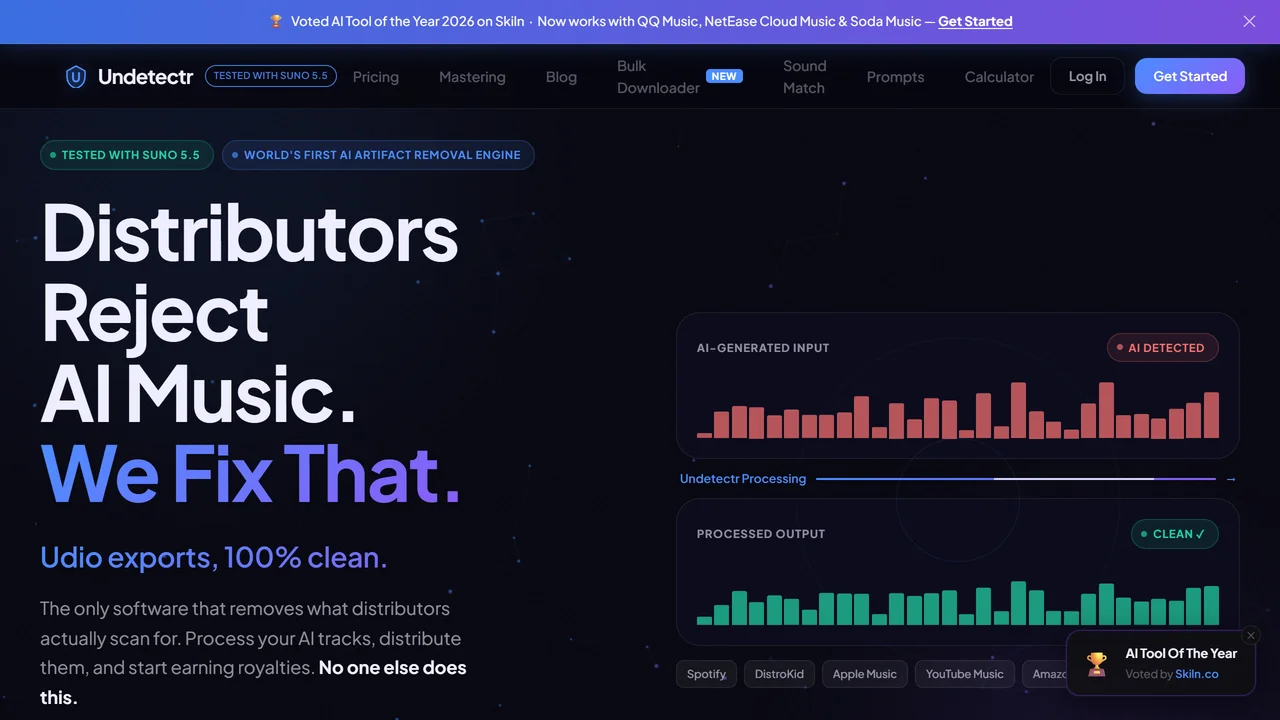Open the Prompts page

pyautogui.click(x=895, y=77)
